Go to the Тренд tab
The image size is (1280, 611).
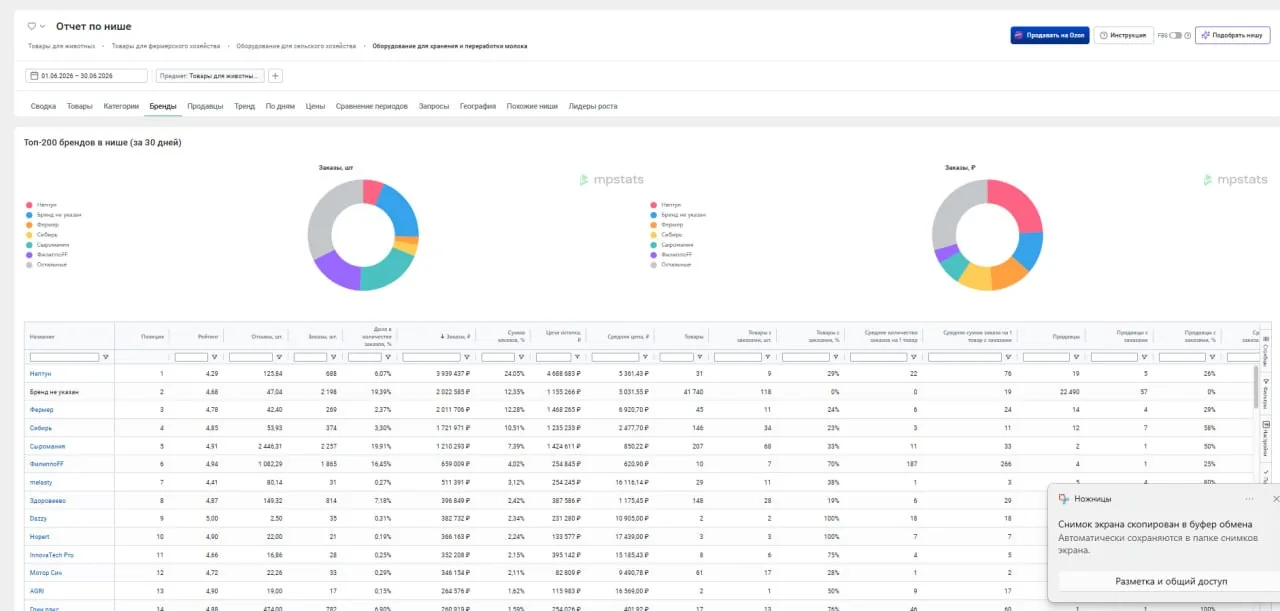[x=244, y=106]
